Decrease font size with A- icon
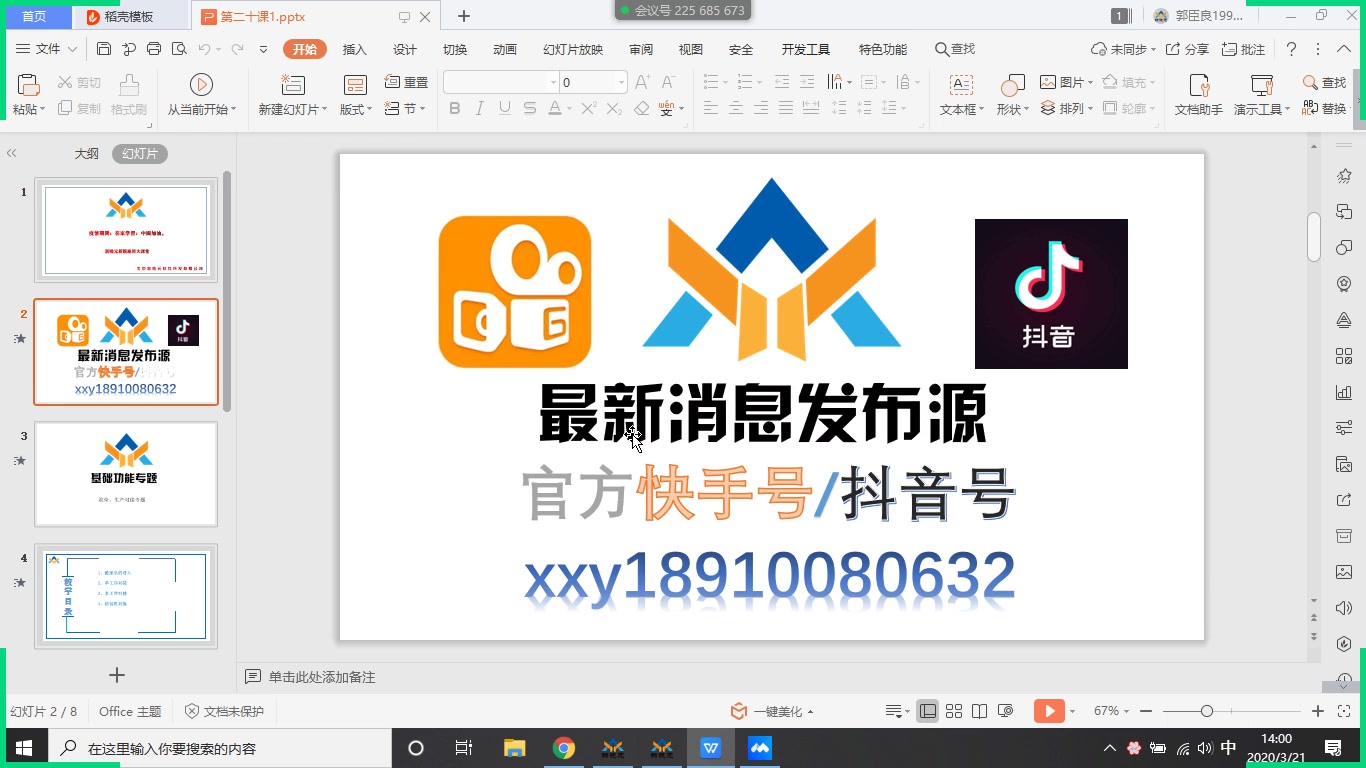The height and width of the screenshot is (768, 1366). point(669,82)
